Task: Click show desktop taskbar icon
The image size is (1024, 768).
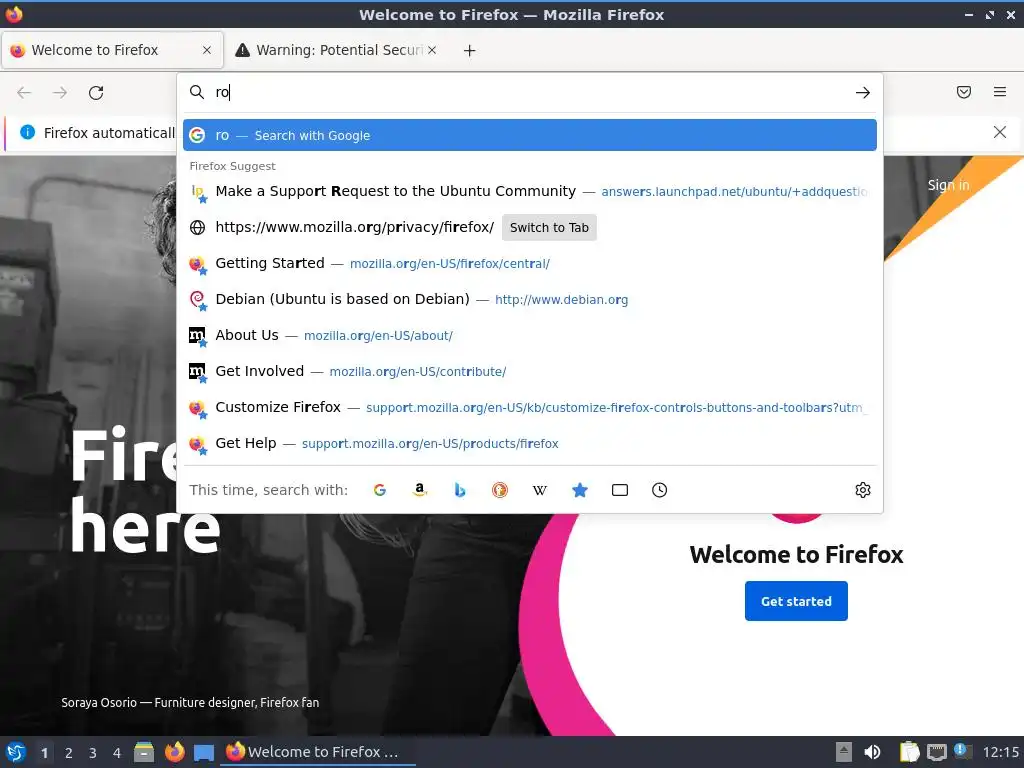Action: pyautogui.click(x=204, y=752)
